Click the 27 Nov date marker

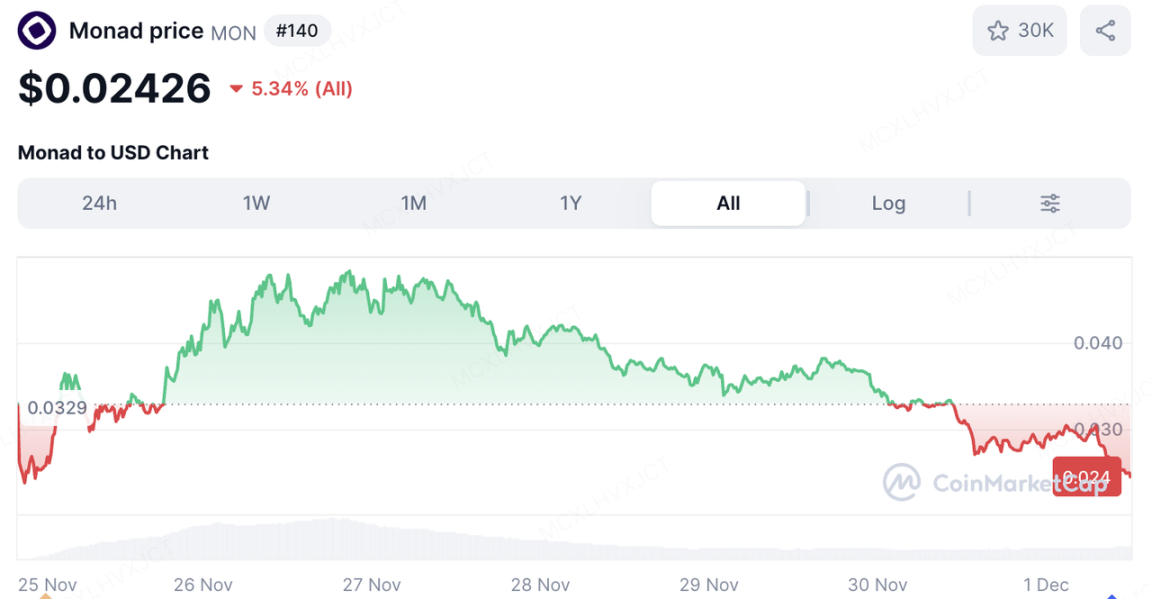pyautogui.click(x=372, y=584)
